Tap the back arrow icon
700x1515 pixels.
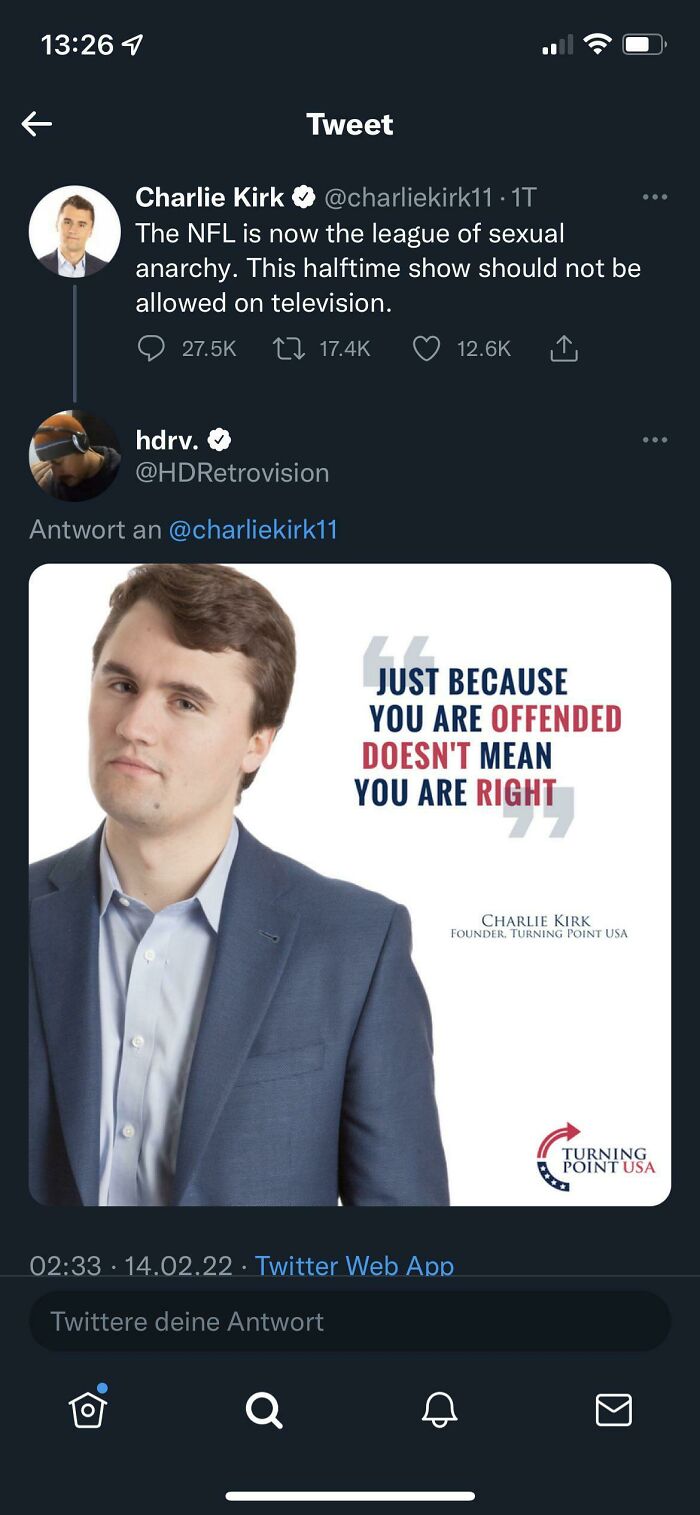[37, 124]
